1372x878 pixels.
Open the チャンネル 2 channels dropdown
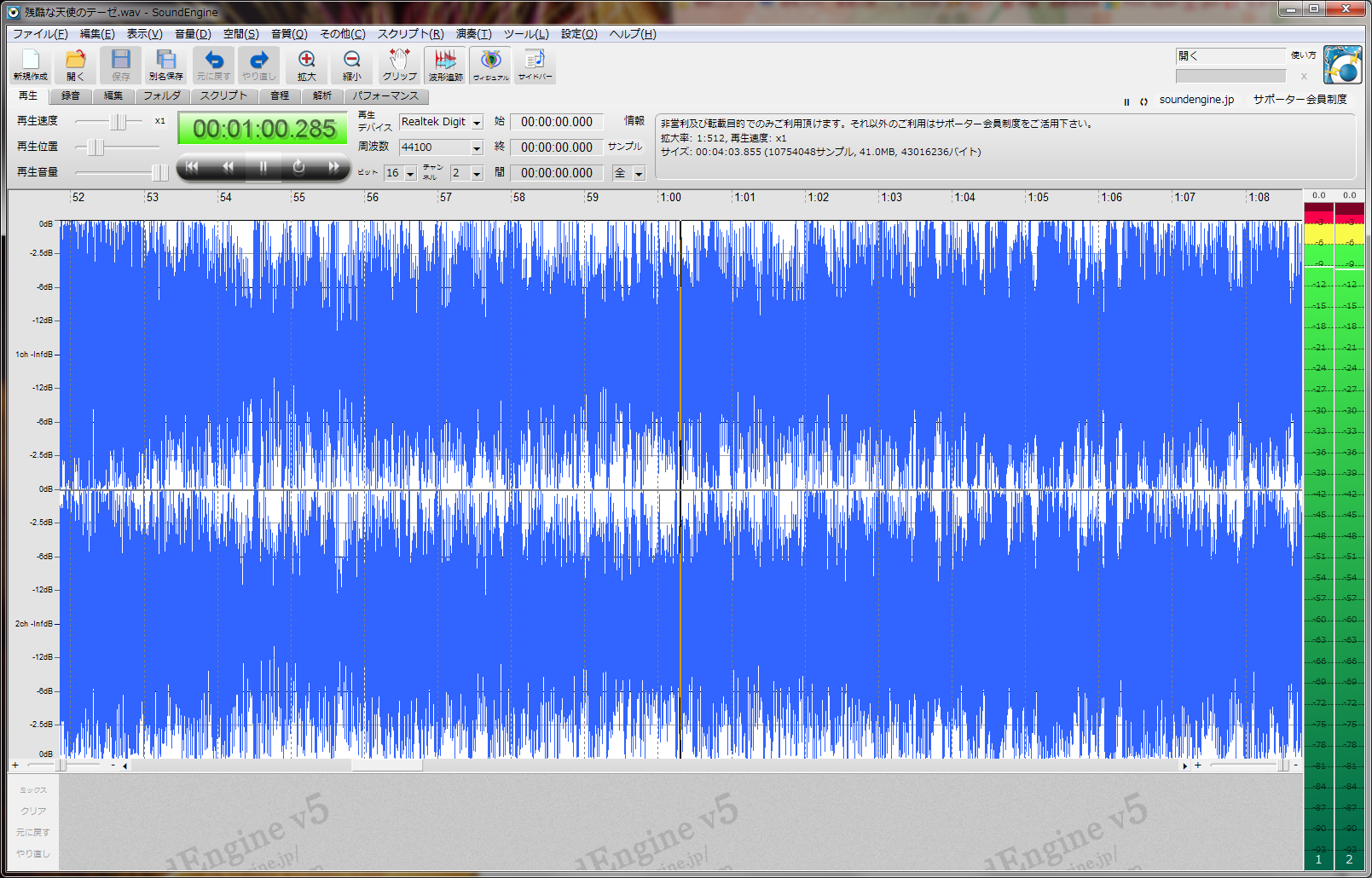(x=477, y=173)
